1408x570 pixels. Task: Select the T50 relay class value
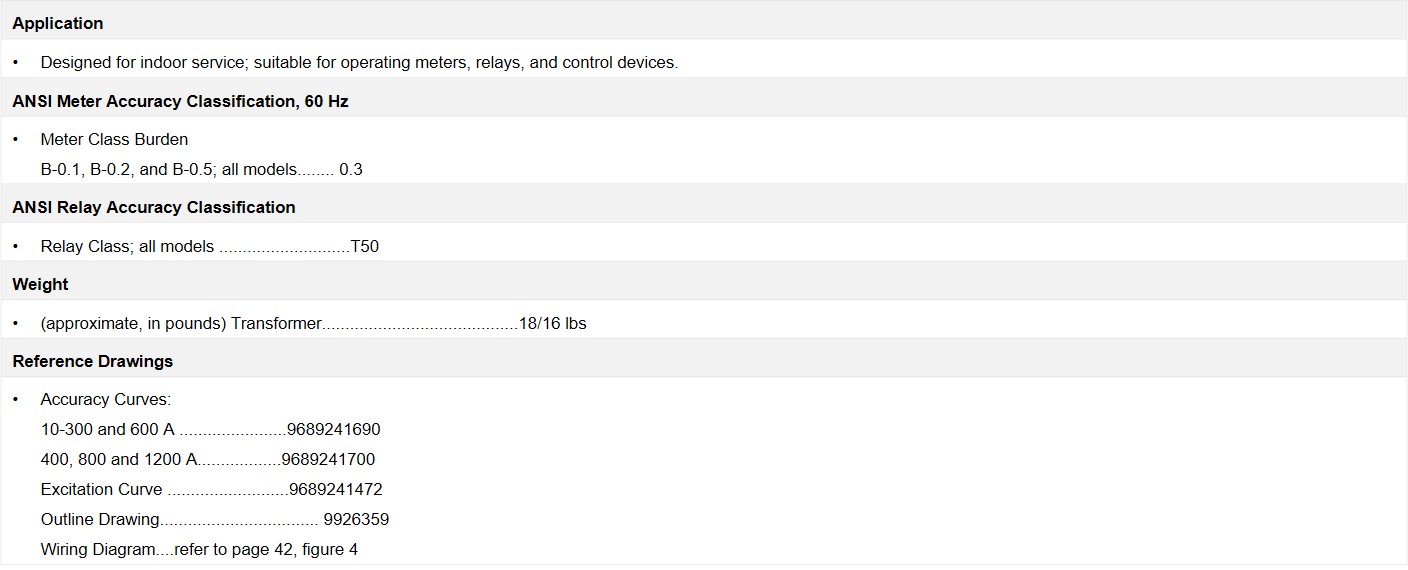tap(364, 246)
